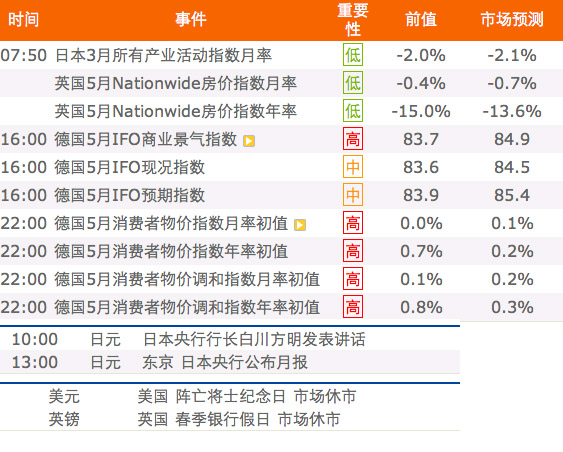Click market forecast 84.9
This screenshot has width=563, height=452.
(x=512, y=139)
